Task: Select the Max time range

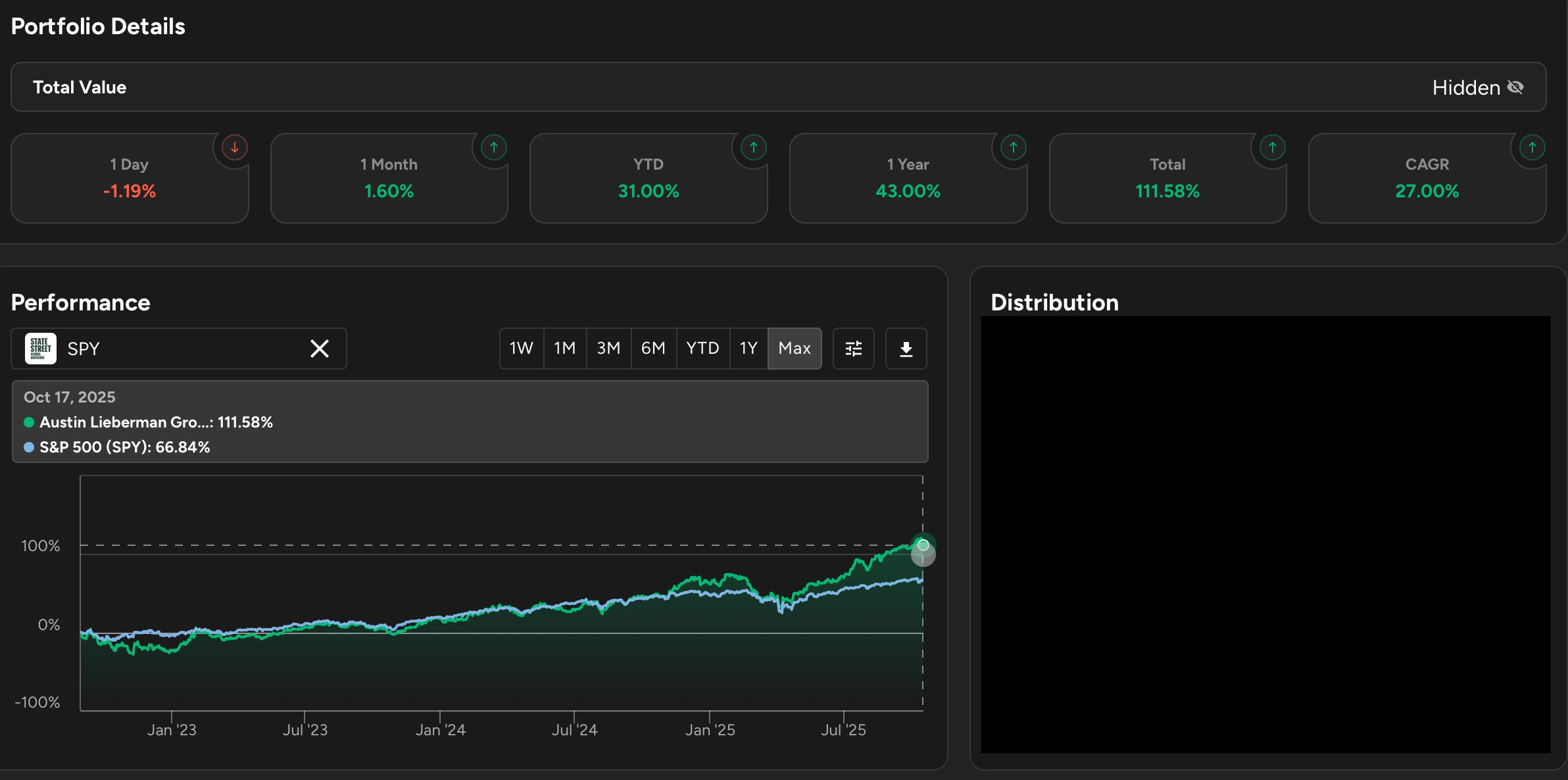Action: [795, 349]
